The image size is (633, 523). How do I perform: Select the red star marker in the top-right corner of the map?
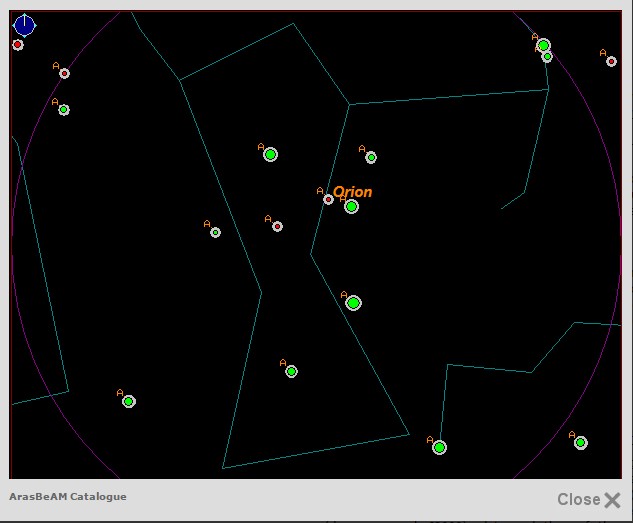[611, 61]
